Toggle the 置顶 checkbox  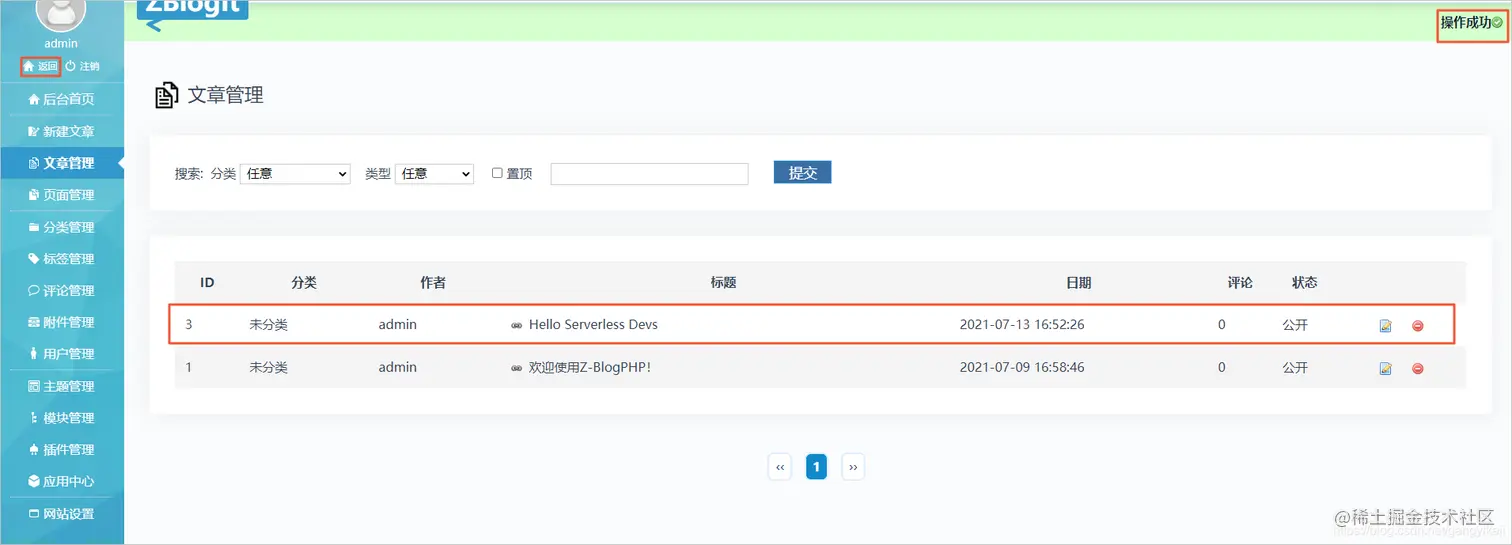(x=497, y=173)
